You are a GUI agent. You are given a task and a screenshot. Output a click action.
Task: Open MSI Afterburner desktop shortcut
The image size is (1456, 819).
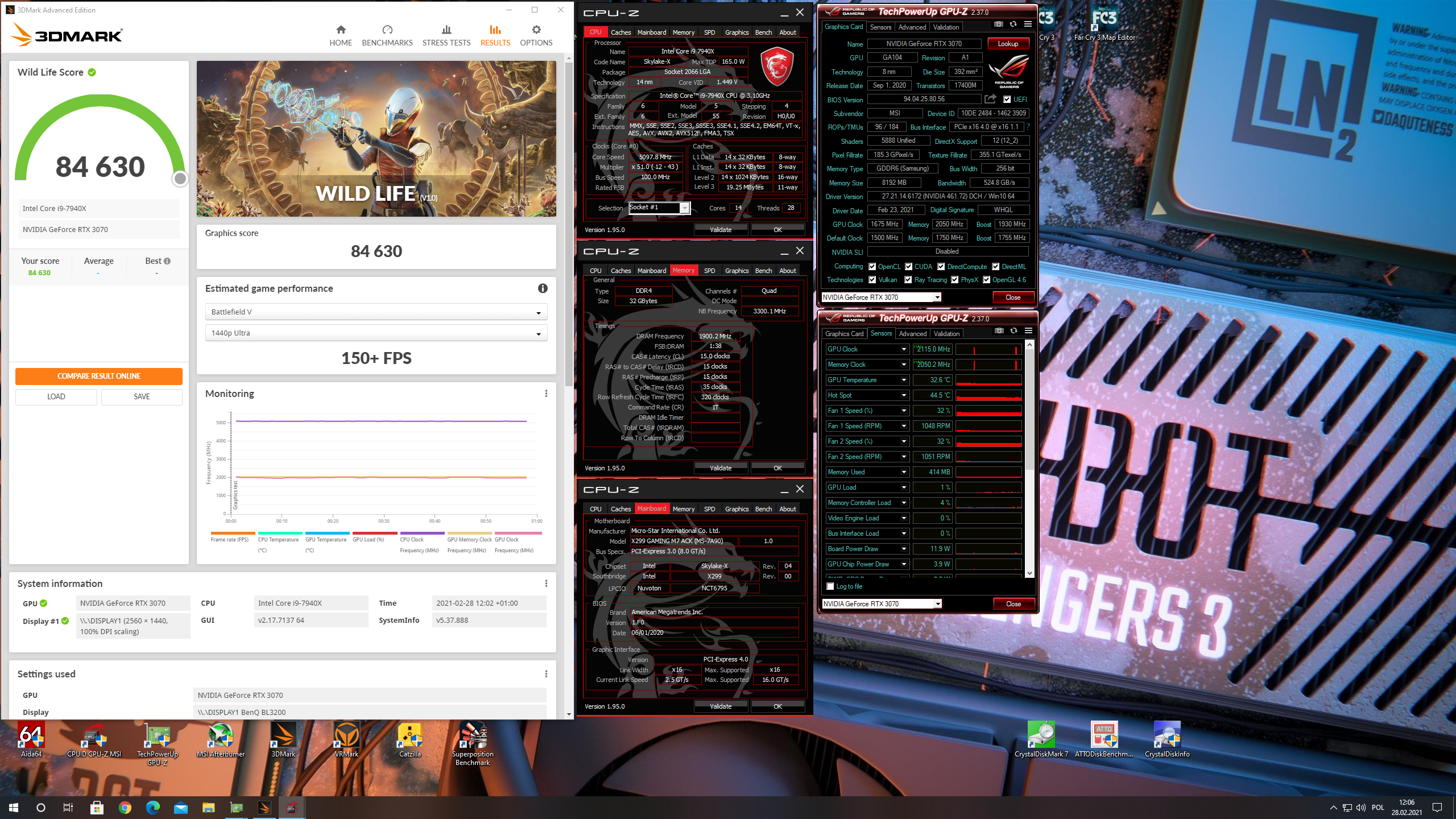pyautogui.click(x=221, y=740)
